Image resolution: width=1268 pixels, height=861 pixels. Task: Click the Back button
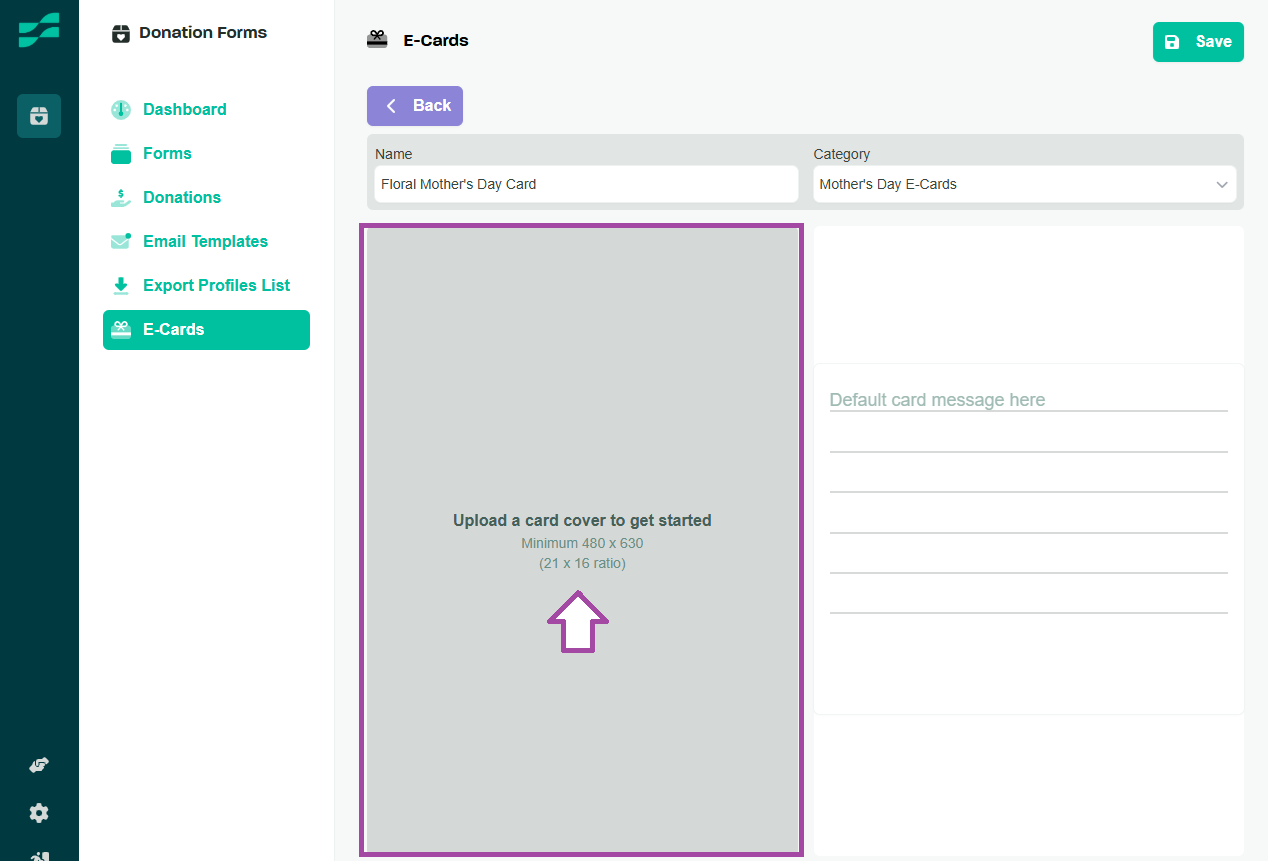click(x=415, y=106)
